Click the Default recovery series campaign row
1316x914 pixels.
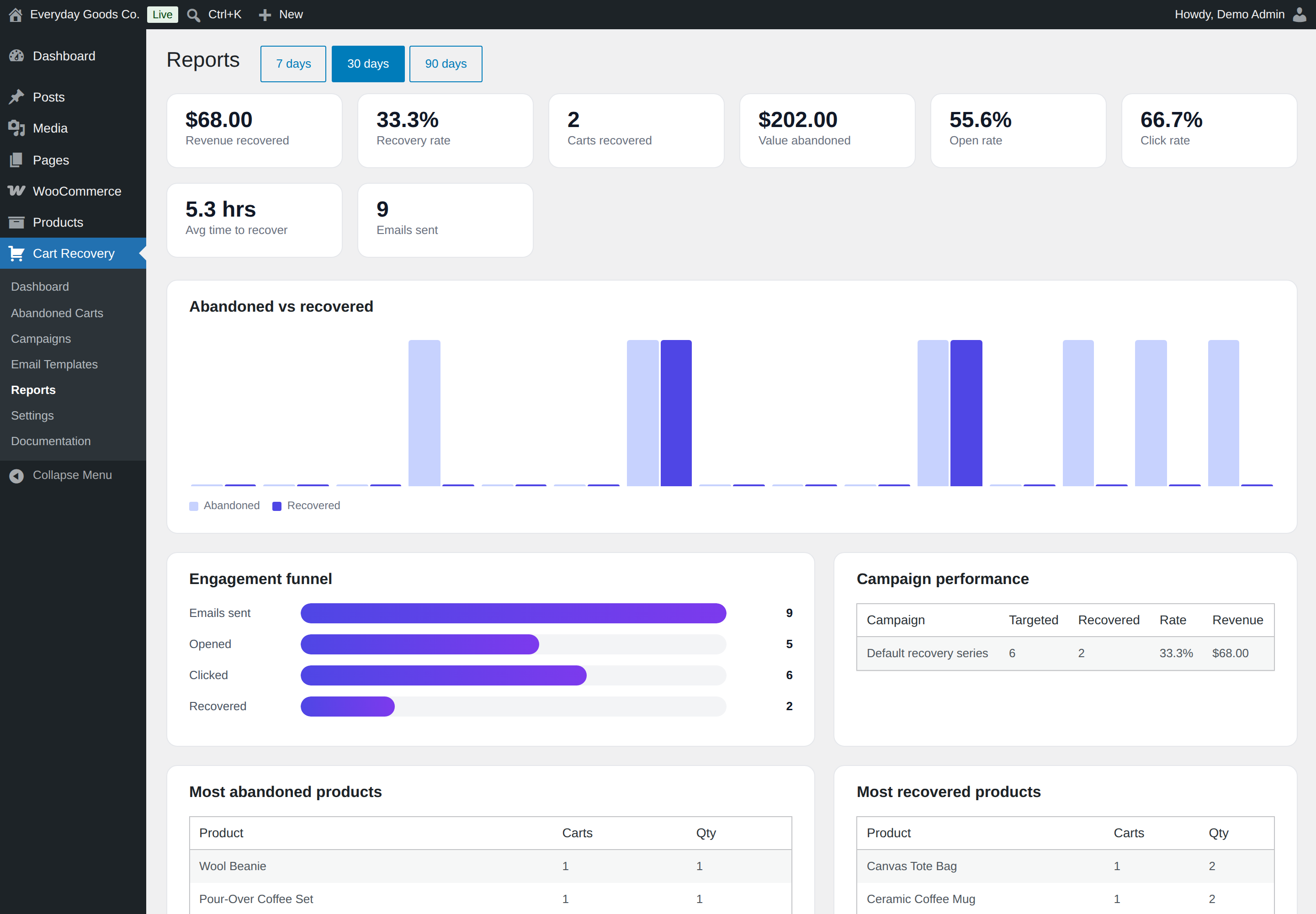click(1065, 653)
